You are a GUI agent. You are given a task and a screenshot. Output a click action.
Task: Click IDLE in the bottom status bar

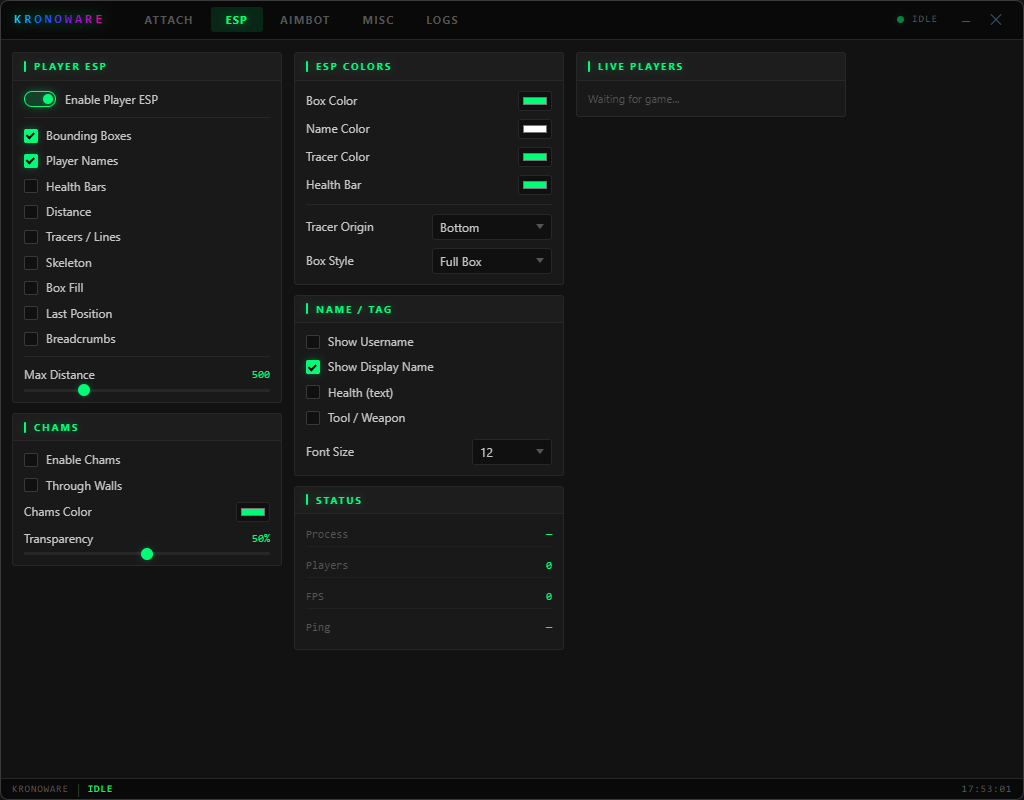(100, 789)
